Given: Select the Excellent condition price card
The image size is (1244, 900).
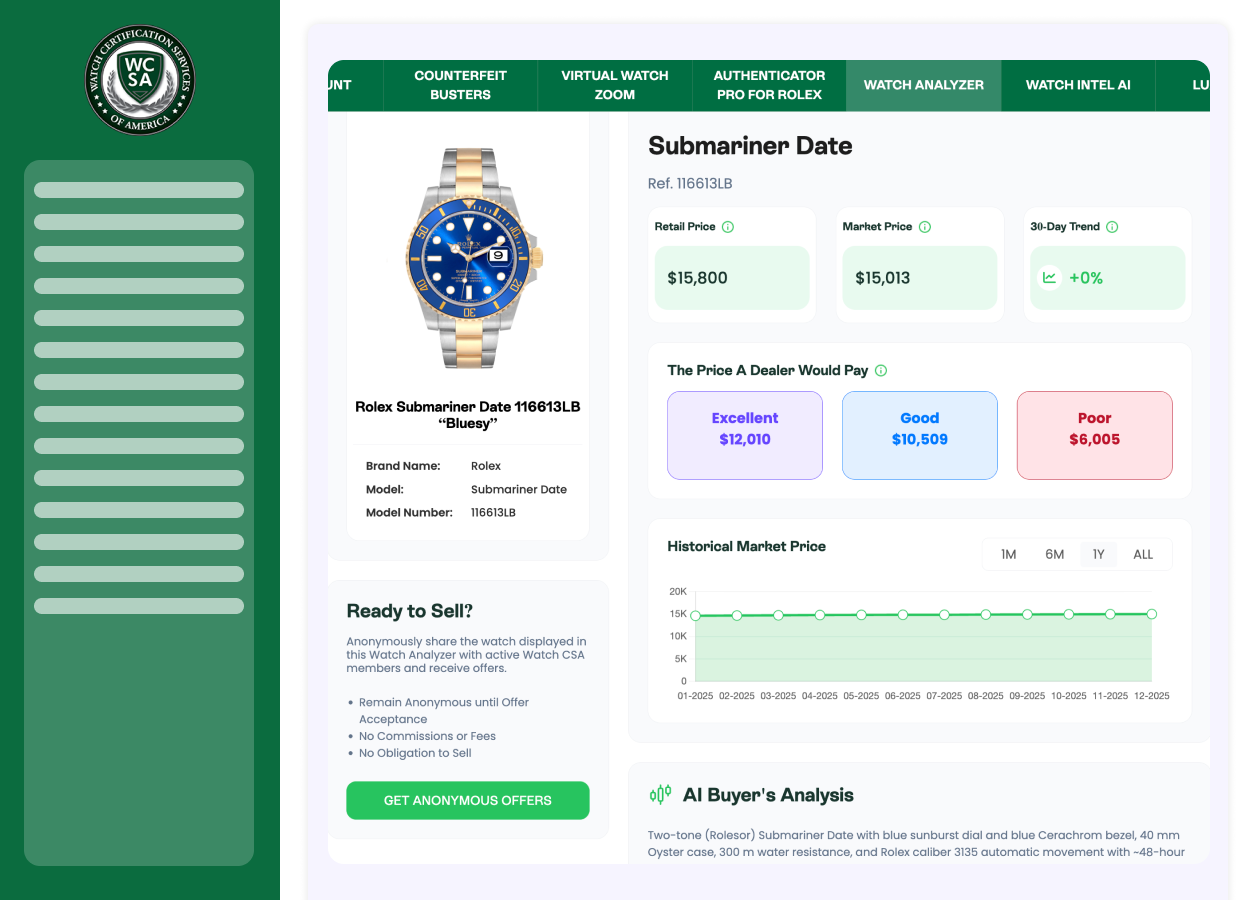Looking at the screenshot, I should coord(745,435).
